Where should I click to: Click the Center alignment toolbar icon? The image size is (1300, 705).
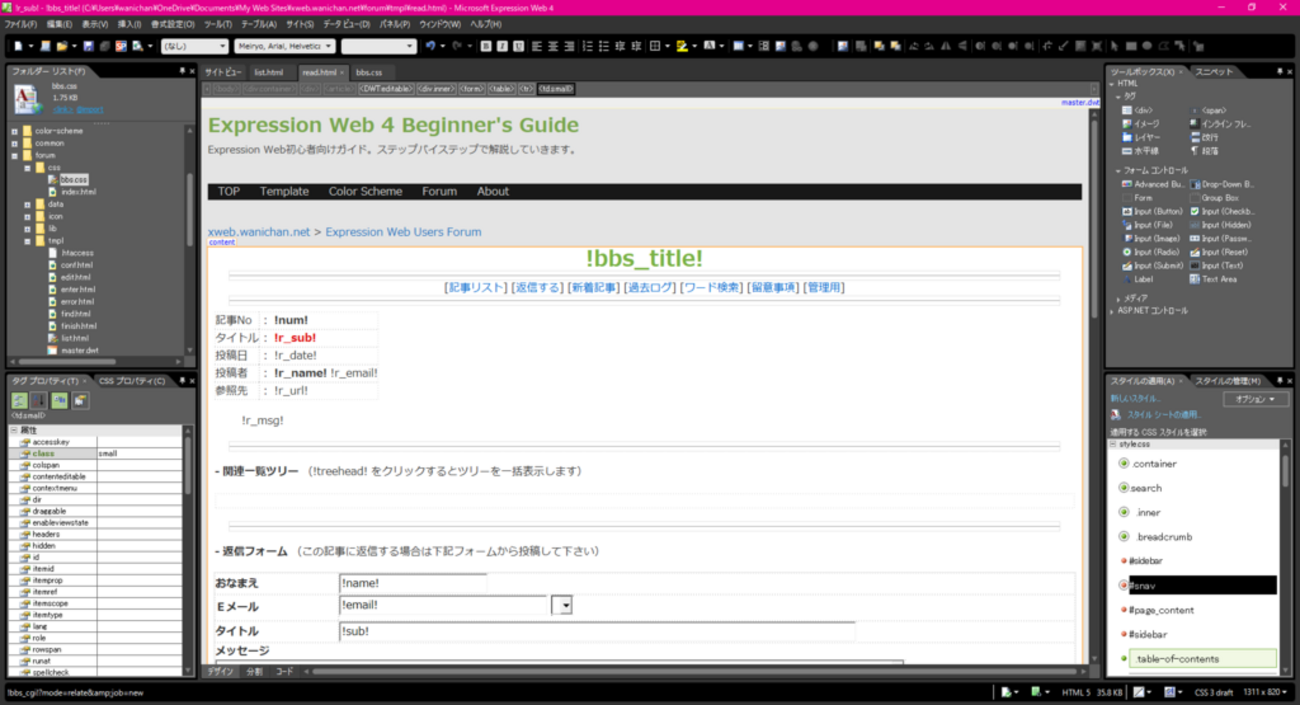pos(552,46)
